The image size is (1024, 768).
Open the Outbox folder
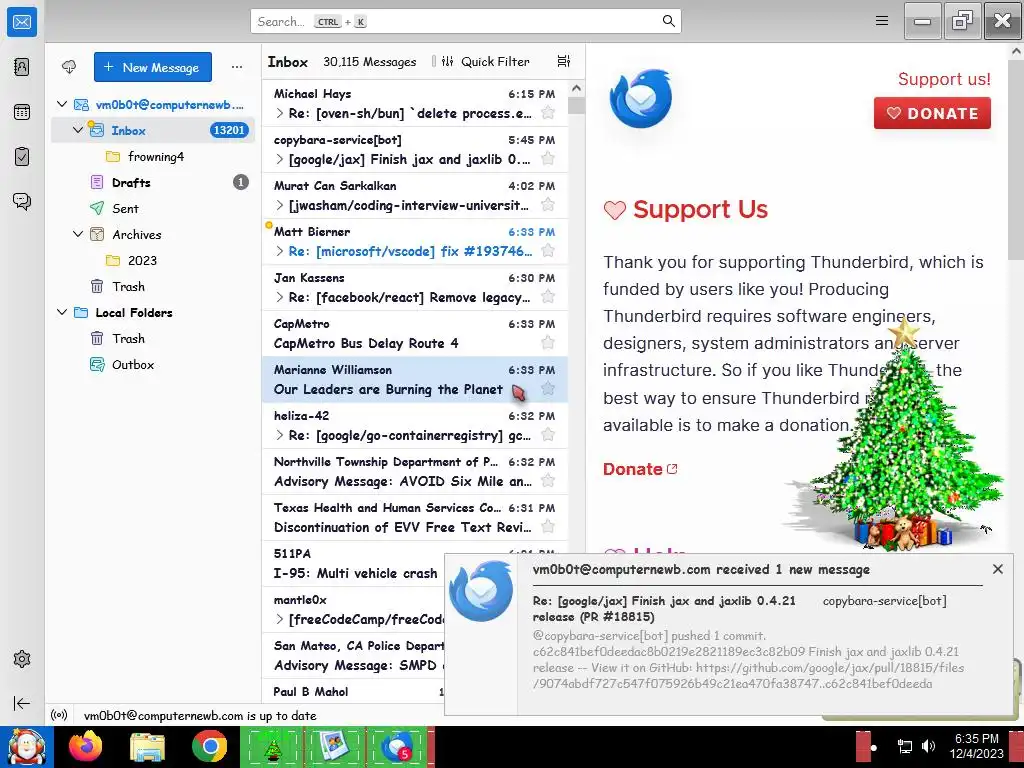[x=153, y=364]
